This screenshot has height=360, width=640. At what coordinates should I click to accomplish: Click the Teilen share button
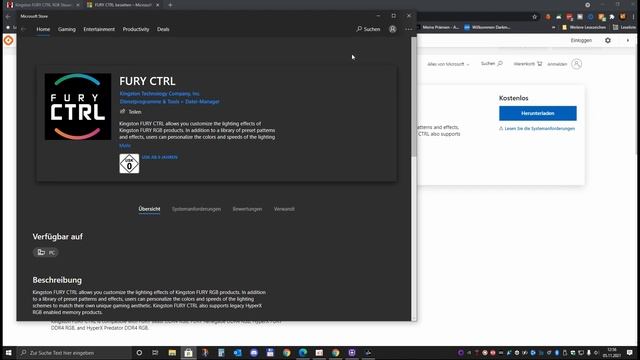click(x=131, y=111)
